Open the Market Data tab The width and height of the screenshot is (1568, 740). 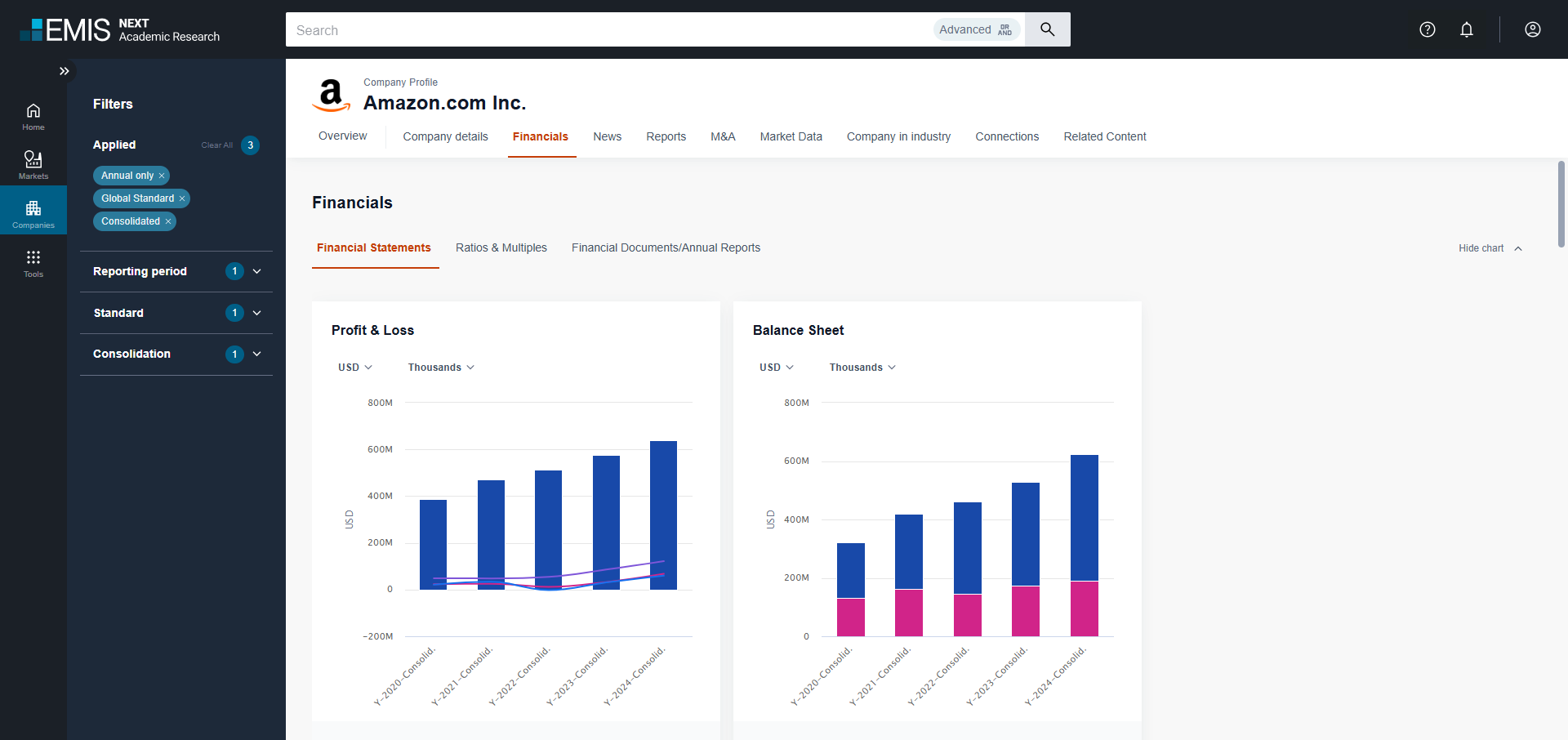click(x=791, y=136)
